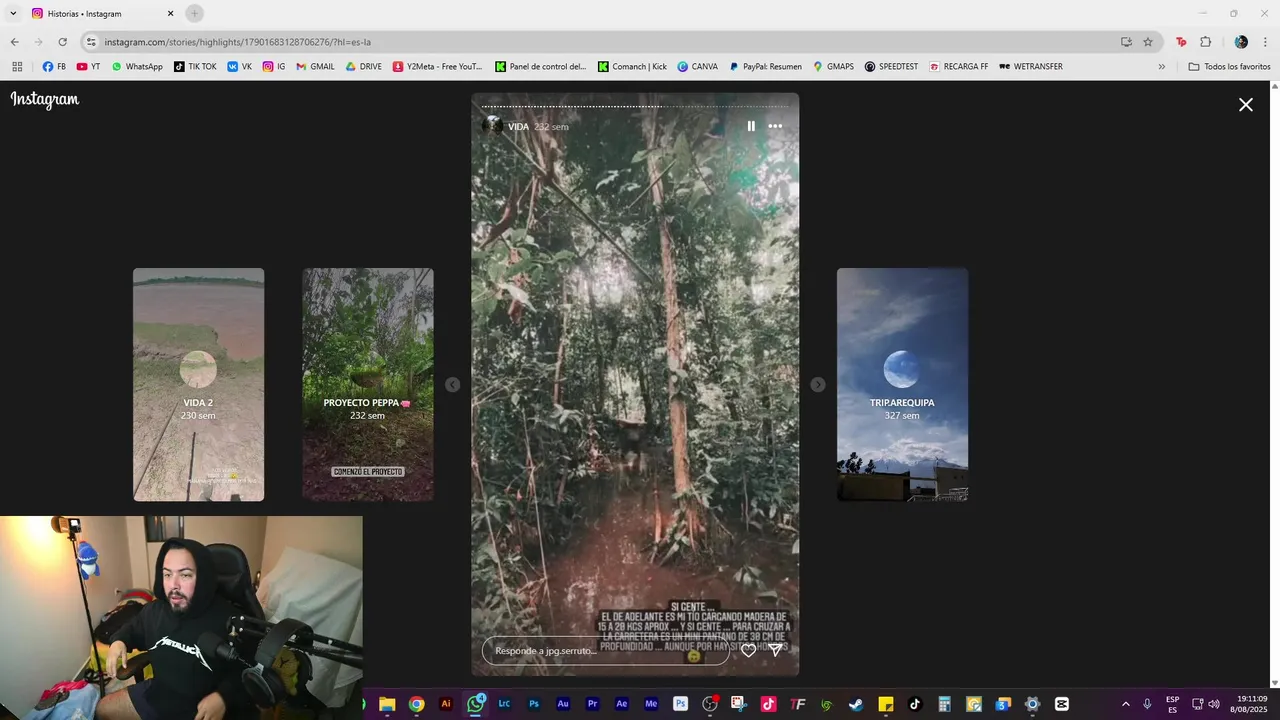Viewport: 1280px width, 720px height.
Task: Open Lightroom Classic from the taskbar
Action: [x=504, y=704]
